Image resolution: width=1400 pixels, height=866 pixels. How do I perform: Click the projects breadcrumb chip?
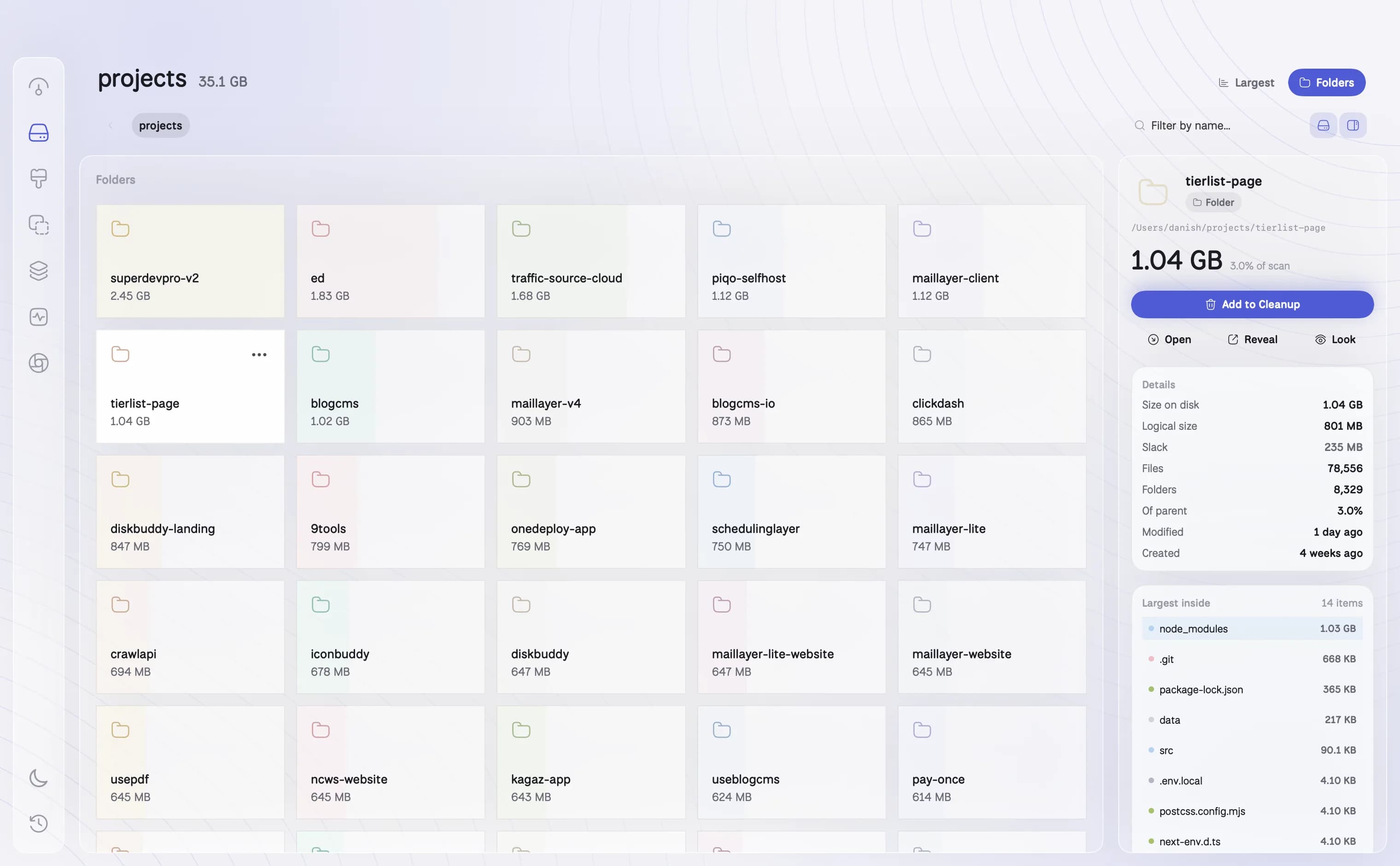coord(160,125)
